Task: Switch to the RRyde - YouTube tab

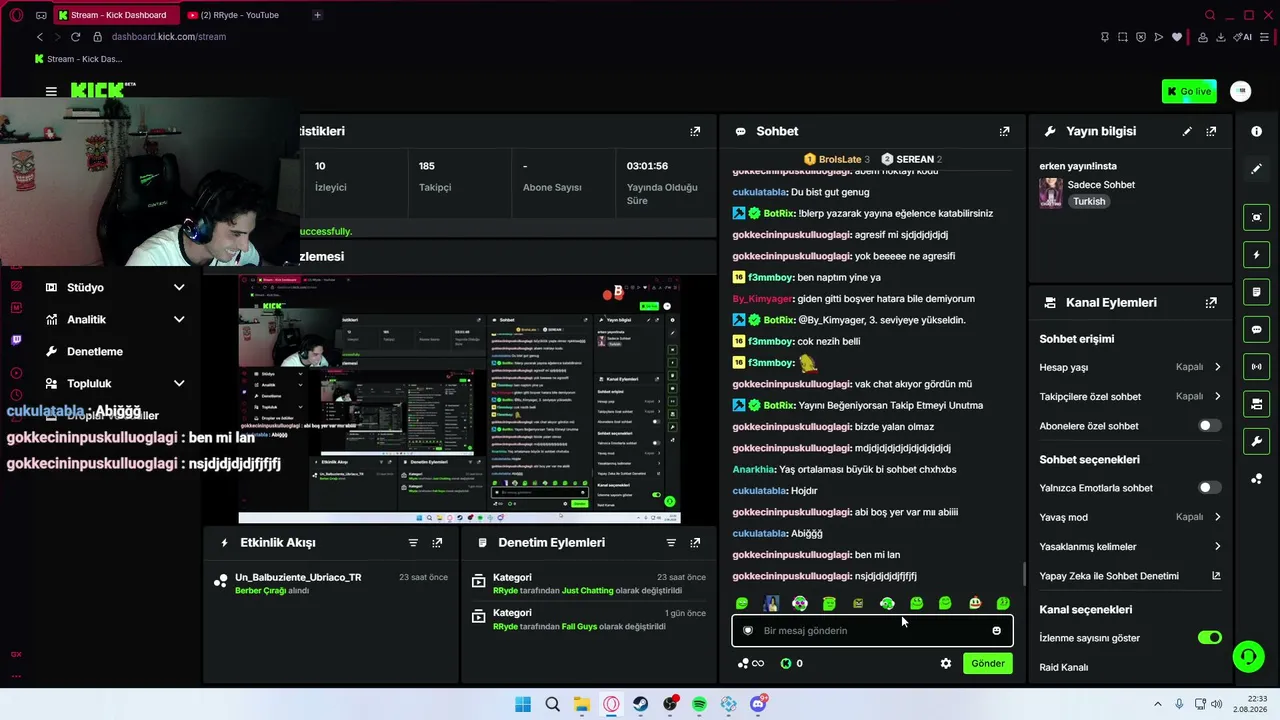Action: point(240,15)
